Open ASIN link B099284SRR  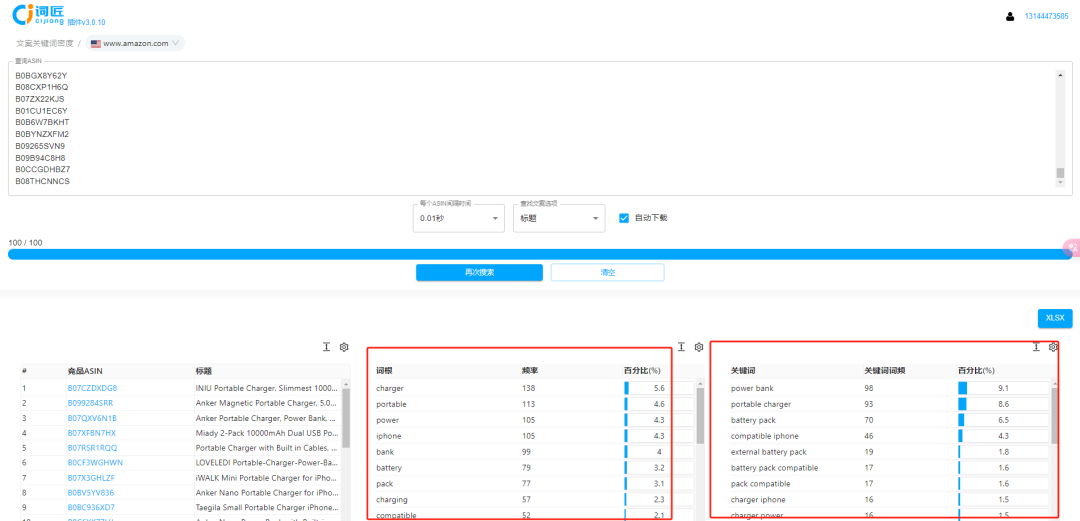(x=90, y=402)
